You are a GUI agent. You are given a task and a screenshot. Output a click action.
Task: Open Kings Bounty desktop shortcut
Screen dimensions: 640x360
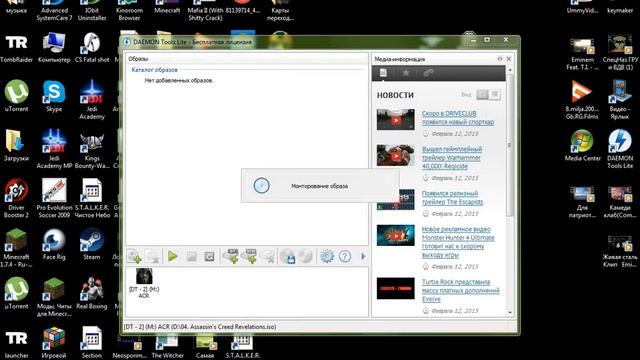tap(92, 149)
